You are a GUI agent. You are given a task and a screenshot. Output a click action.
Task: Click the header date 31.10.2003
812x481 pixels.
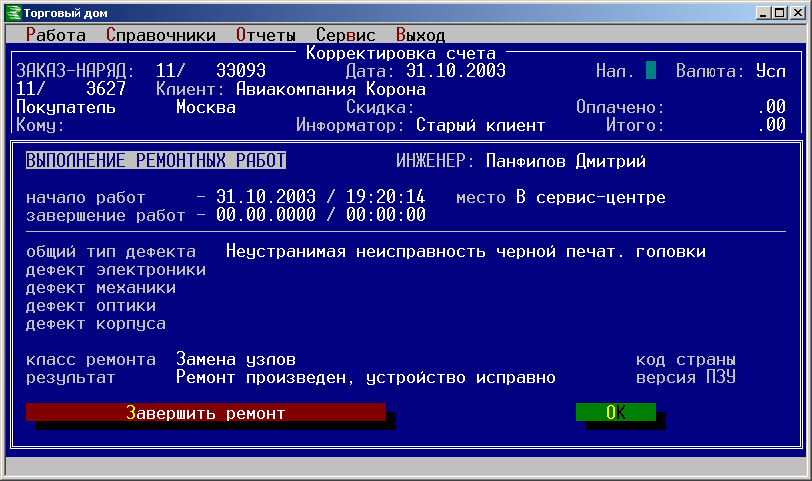coord(456,70)
